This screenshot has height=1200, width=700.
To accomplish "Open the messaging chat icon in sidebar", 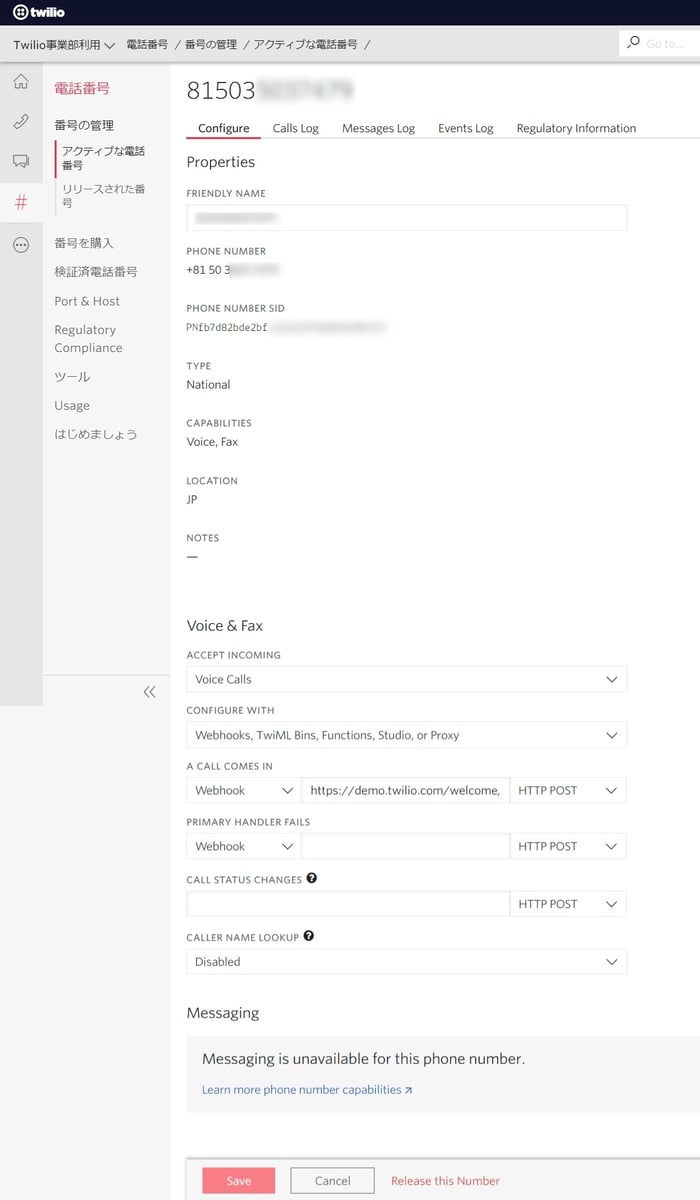I will pyautogui.click(x=21, y=160).
